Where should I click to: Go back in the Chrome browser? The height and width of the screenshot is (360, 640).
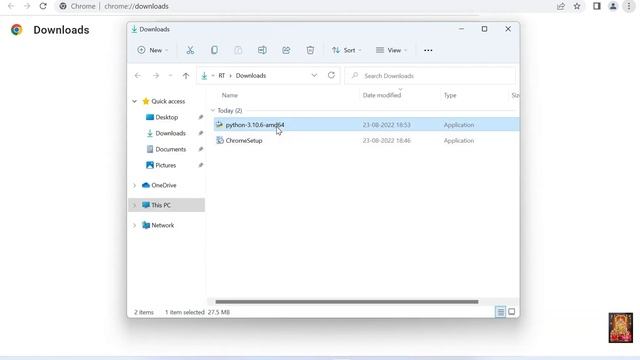(11, 6)
